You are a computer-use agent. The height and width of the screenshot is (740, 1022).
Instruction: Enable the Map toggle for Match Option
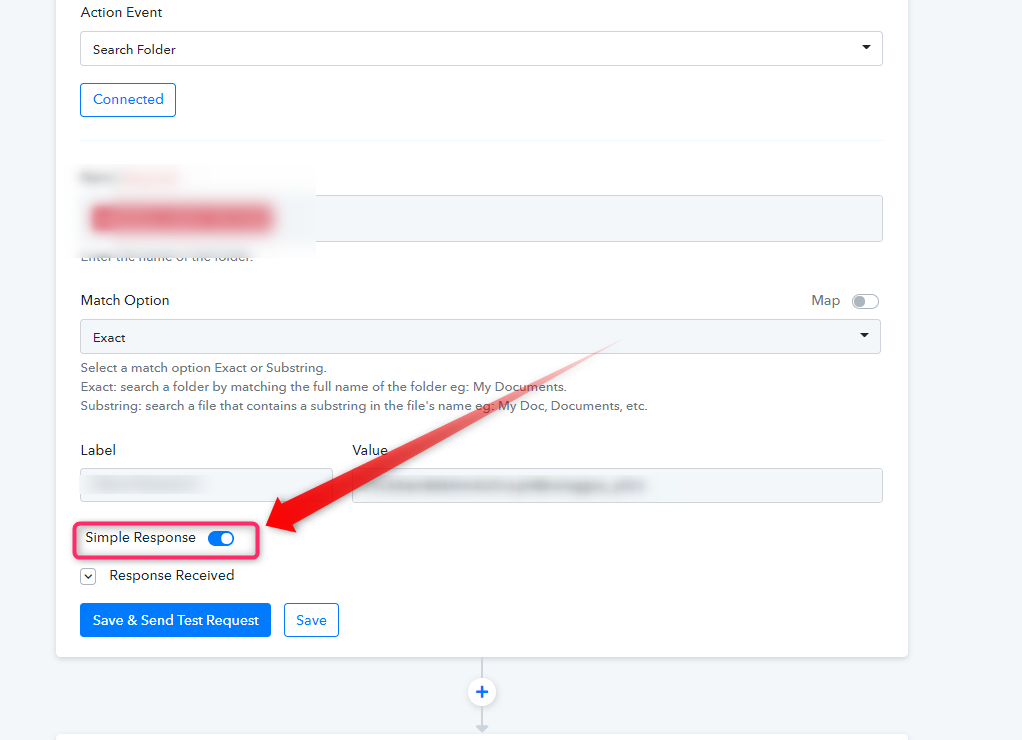pyautogui.click(x=865, y=301)
